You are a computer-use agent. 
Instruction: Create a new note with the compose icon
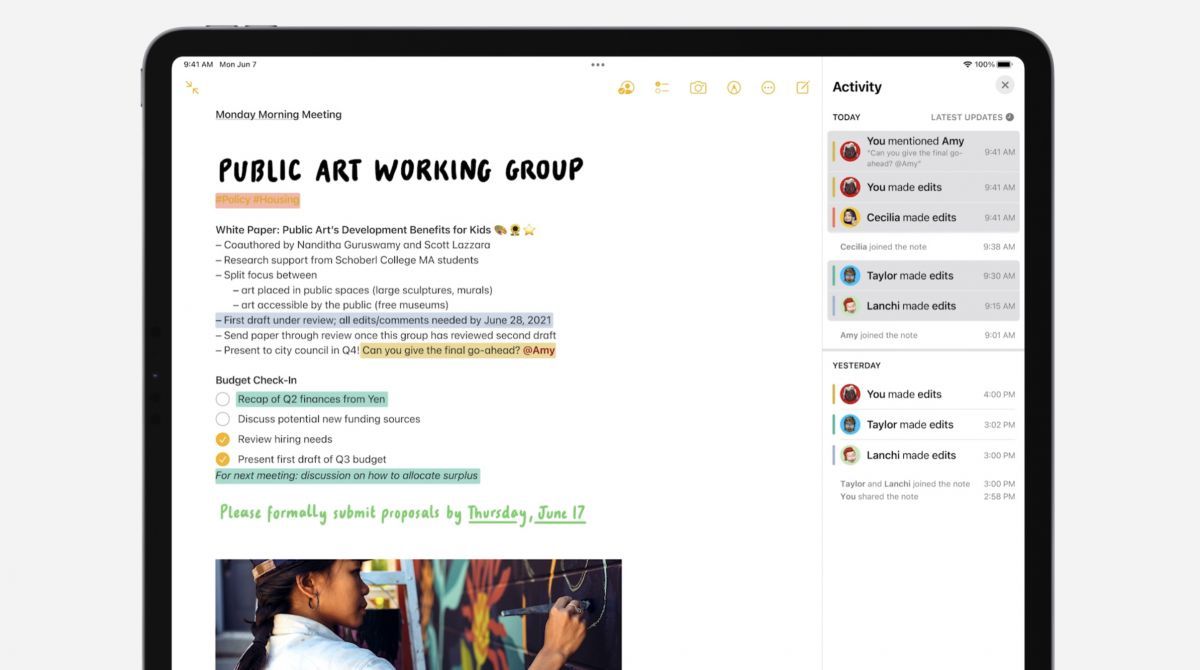coord(802,87)
